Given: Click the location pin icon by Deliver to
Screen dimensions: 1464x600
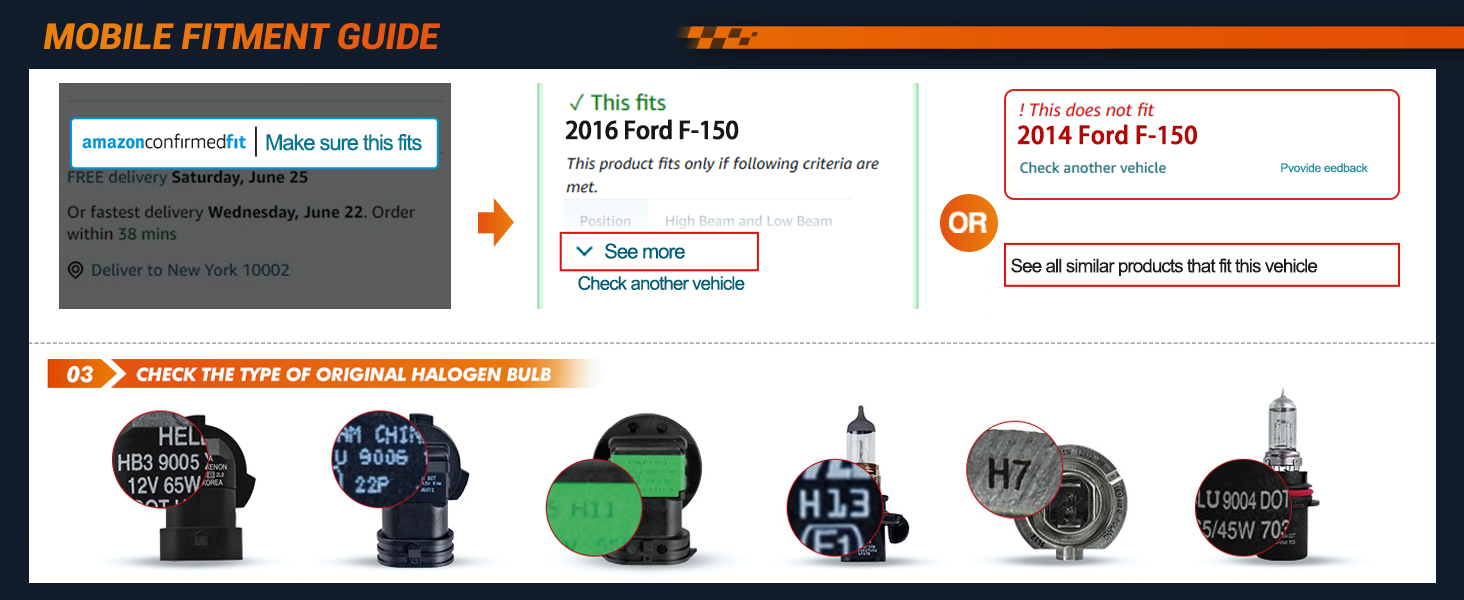Looking at the screenshot, I should pyautogui.click(x=75, y=270).
